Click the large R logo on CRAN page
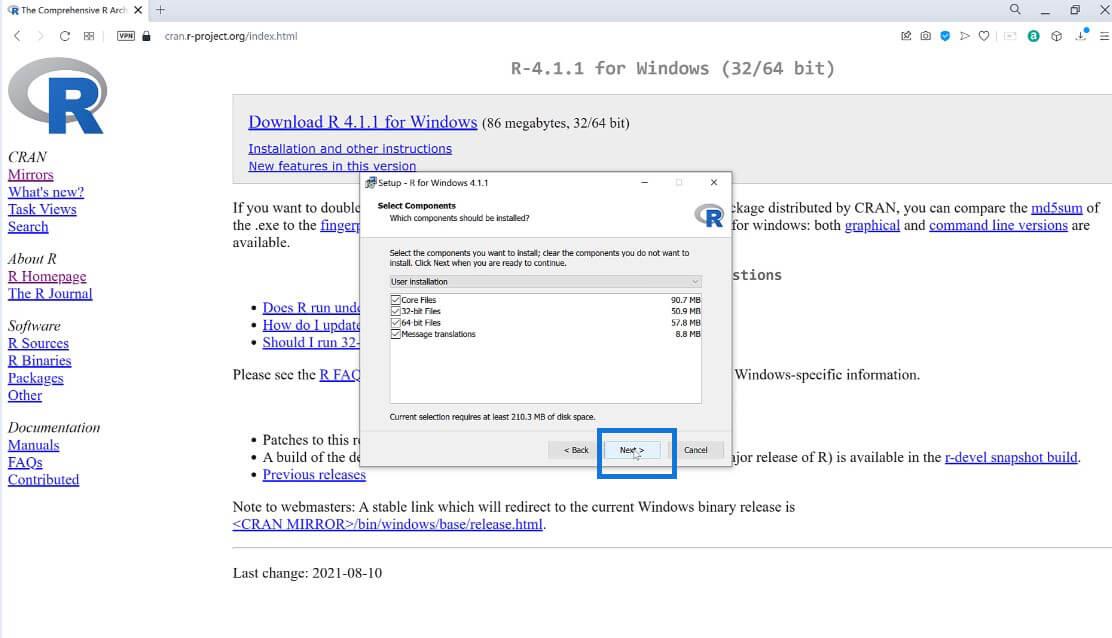 click(57, 96)
